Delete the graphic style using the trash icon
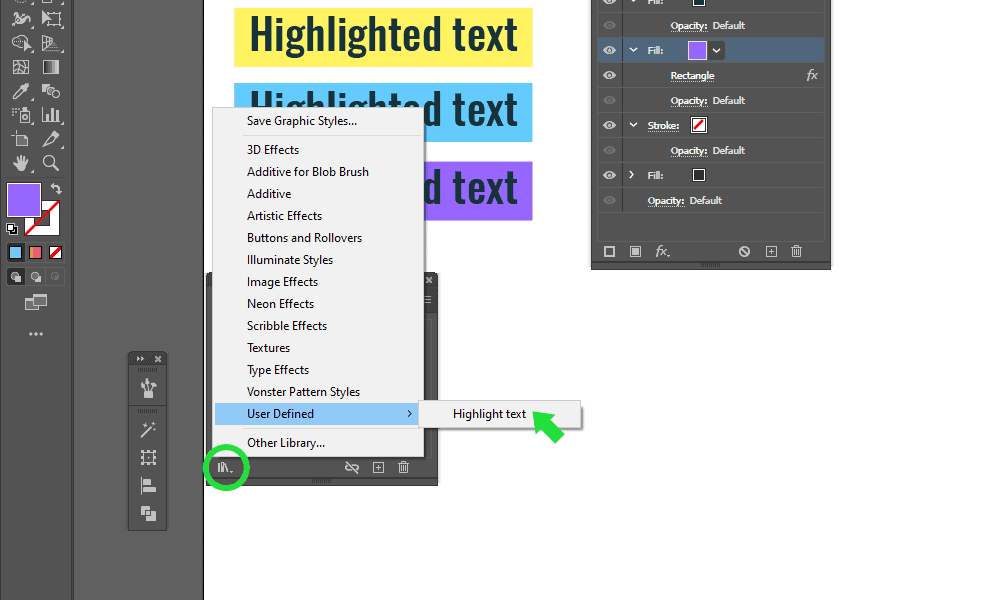The height and width of the screenshot is (600, 1000). click(x=403, y=467)
